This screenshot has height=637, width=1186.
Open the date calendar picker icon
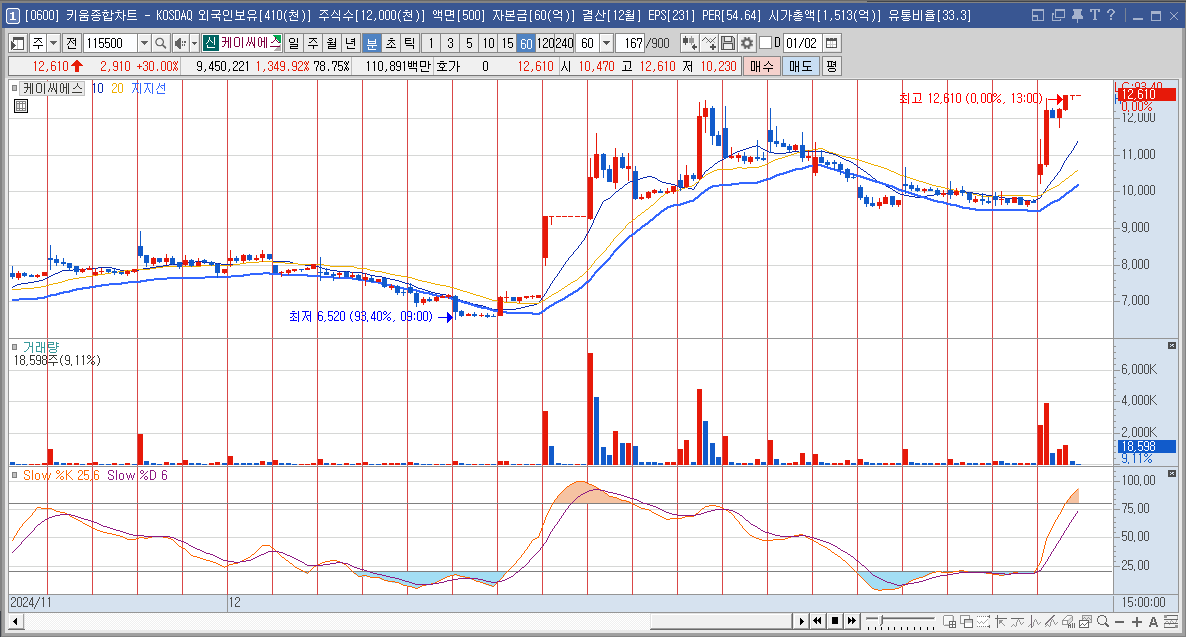point(831,43)
